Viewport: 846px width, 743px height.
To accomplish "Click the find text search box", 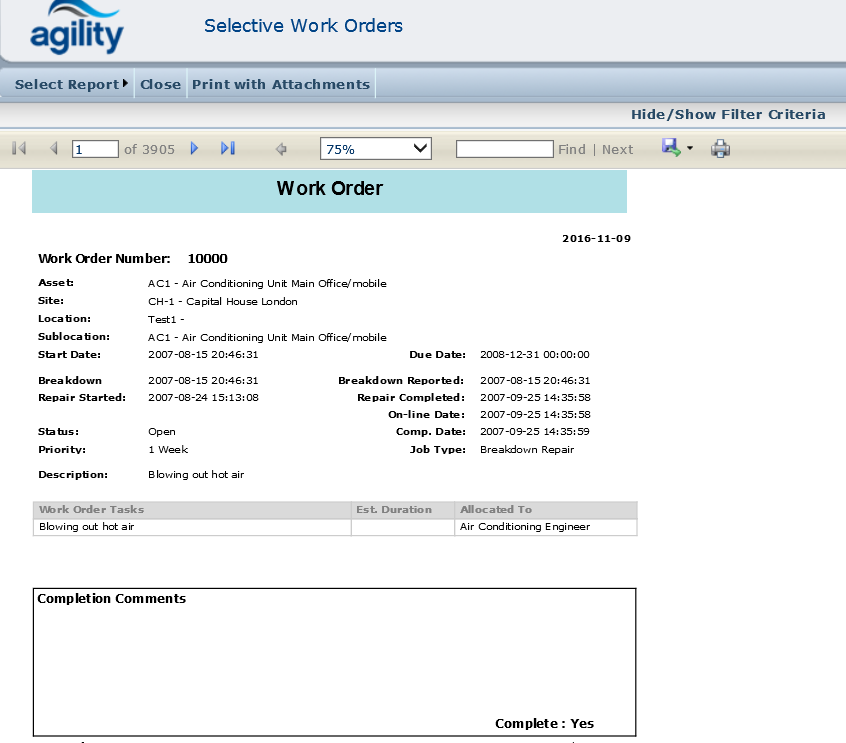I will pyautogui.click(x=504, y=149).
